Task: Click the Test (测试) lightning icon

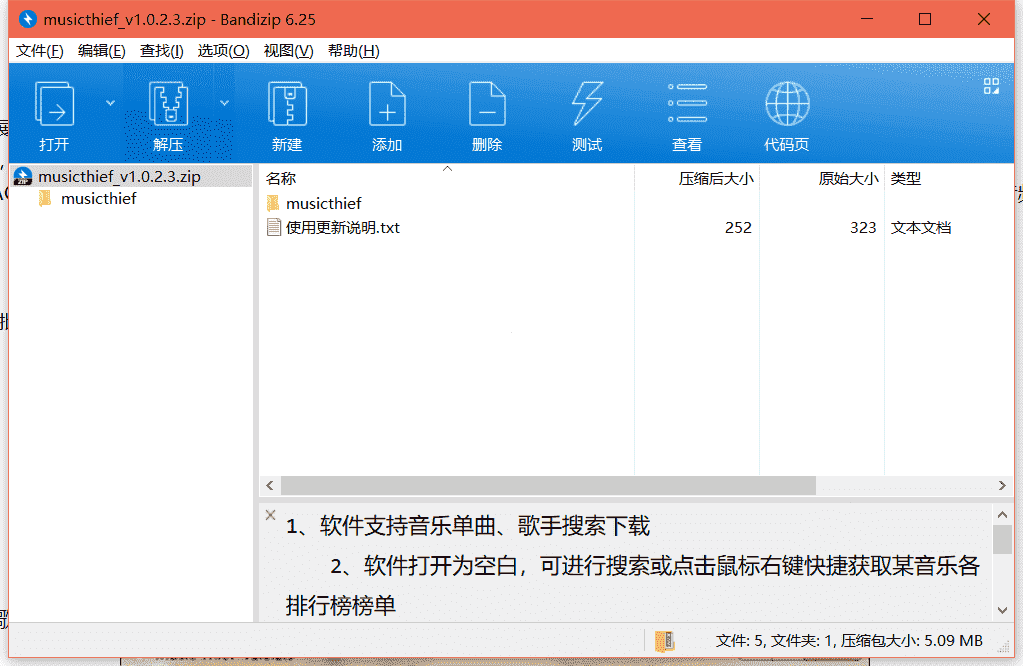Action: [x=587, y=104]
